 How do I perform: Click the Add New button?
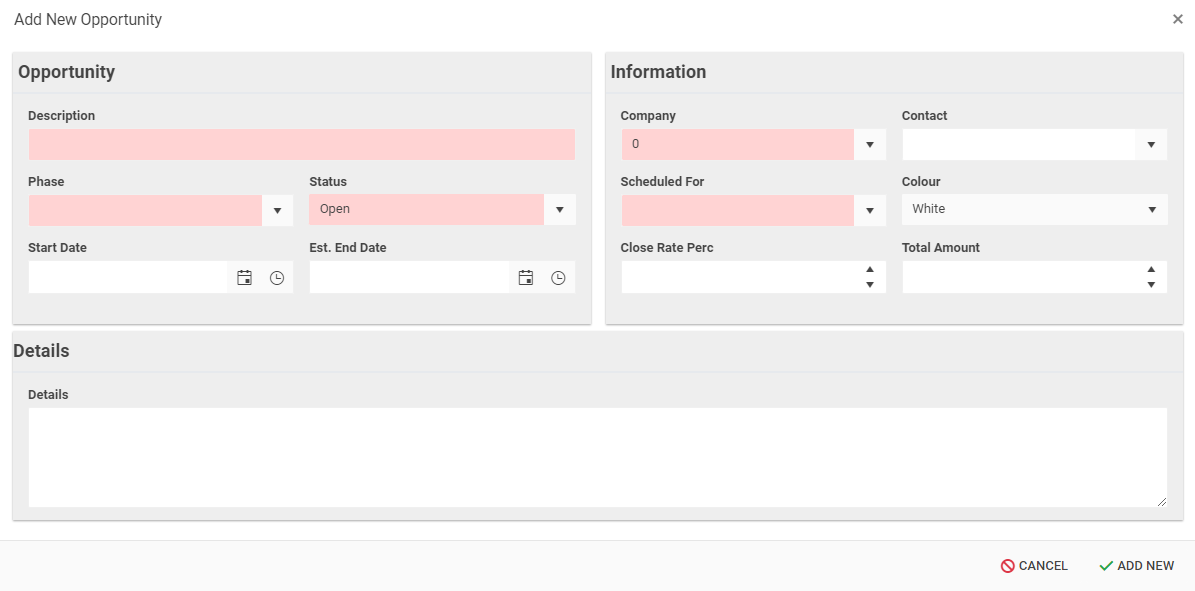(x=1136, y=566)
